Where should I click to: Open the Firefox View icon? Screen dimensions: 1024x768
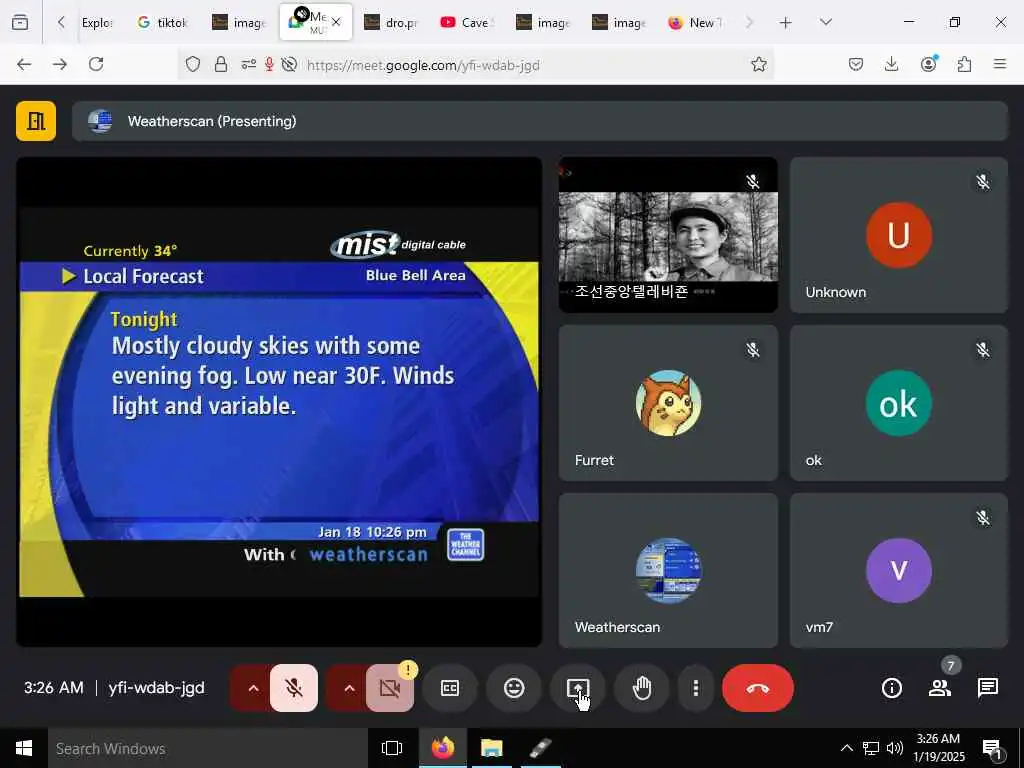click(x=20, y=22)
